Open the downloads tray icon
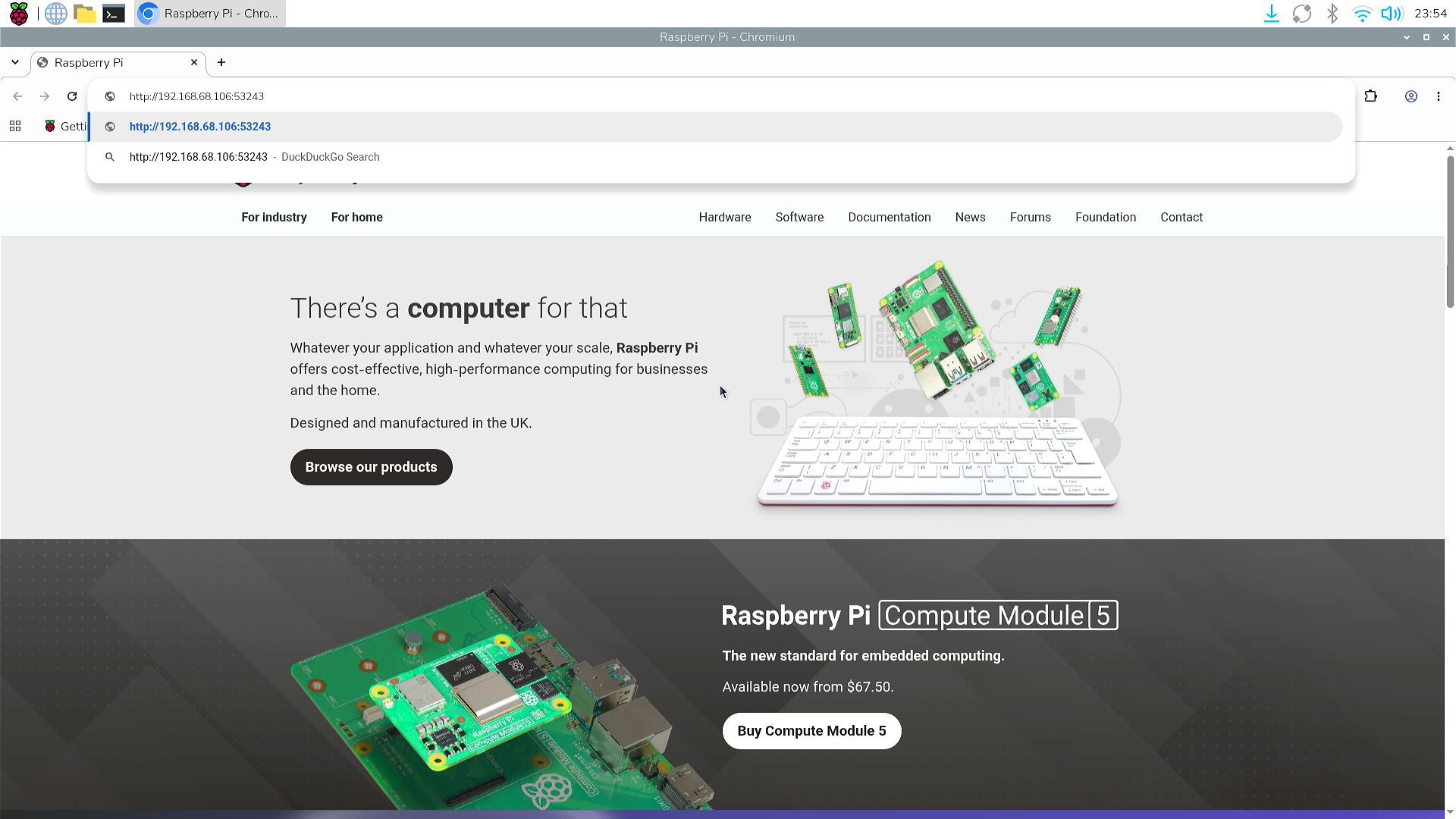This screenshot has height=819, width=1456. pyautogui.click(x=1272, y=14)
